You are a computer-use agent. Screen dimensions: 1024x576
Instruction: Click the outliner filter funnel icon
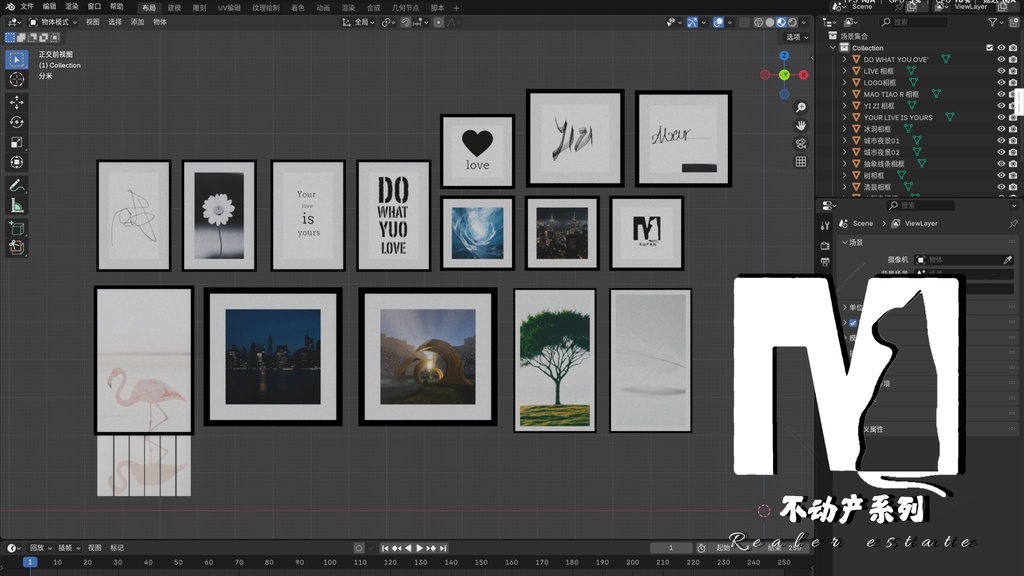point(993,22)
